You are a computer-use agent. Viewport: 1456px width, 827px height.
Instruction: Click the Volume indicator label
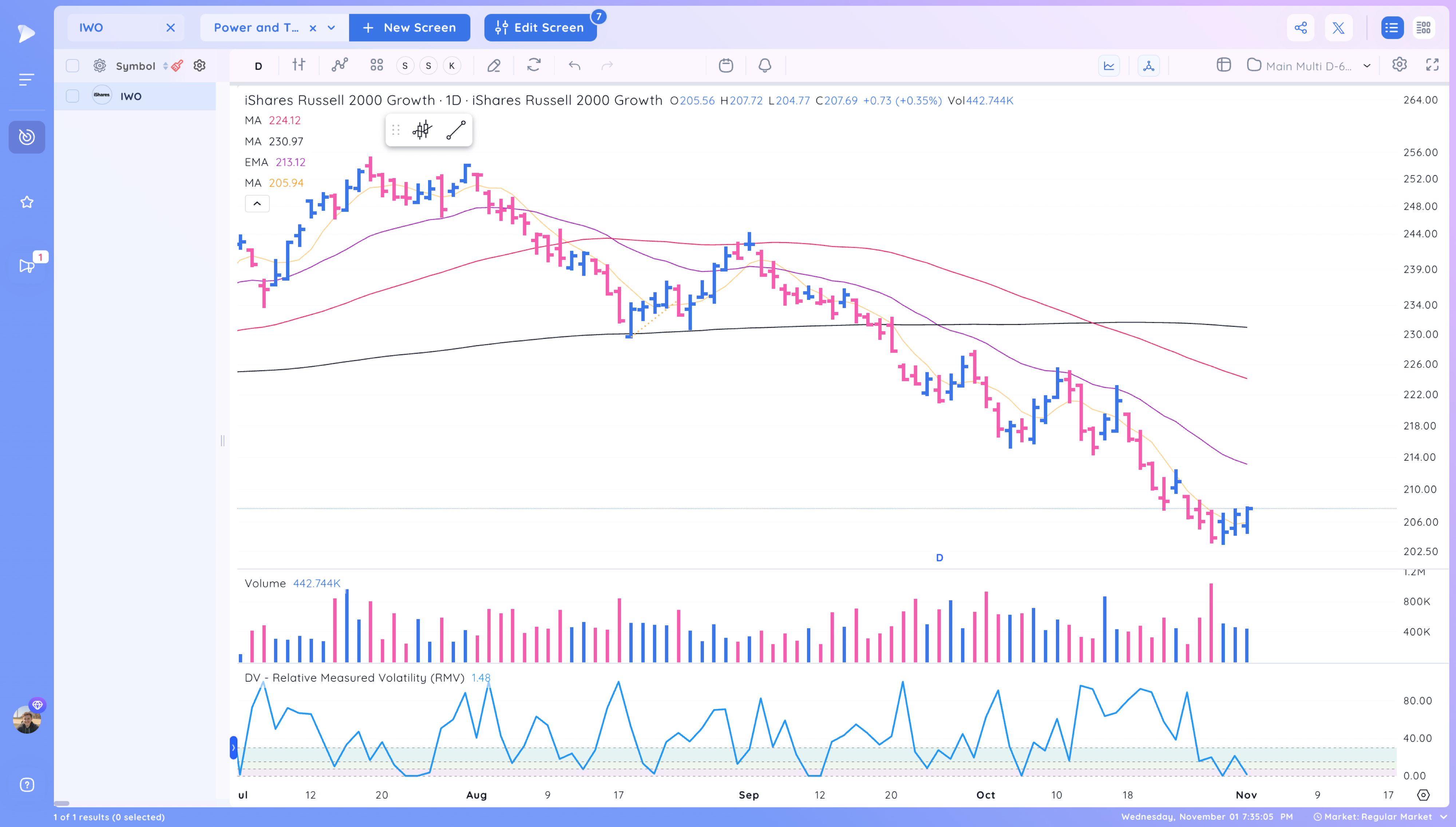click(265, 583)
